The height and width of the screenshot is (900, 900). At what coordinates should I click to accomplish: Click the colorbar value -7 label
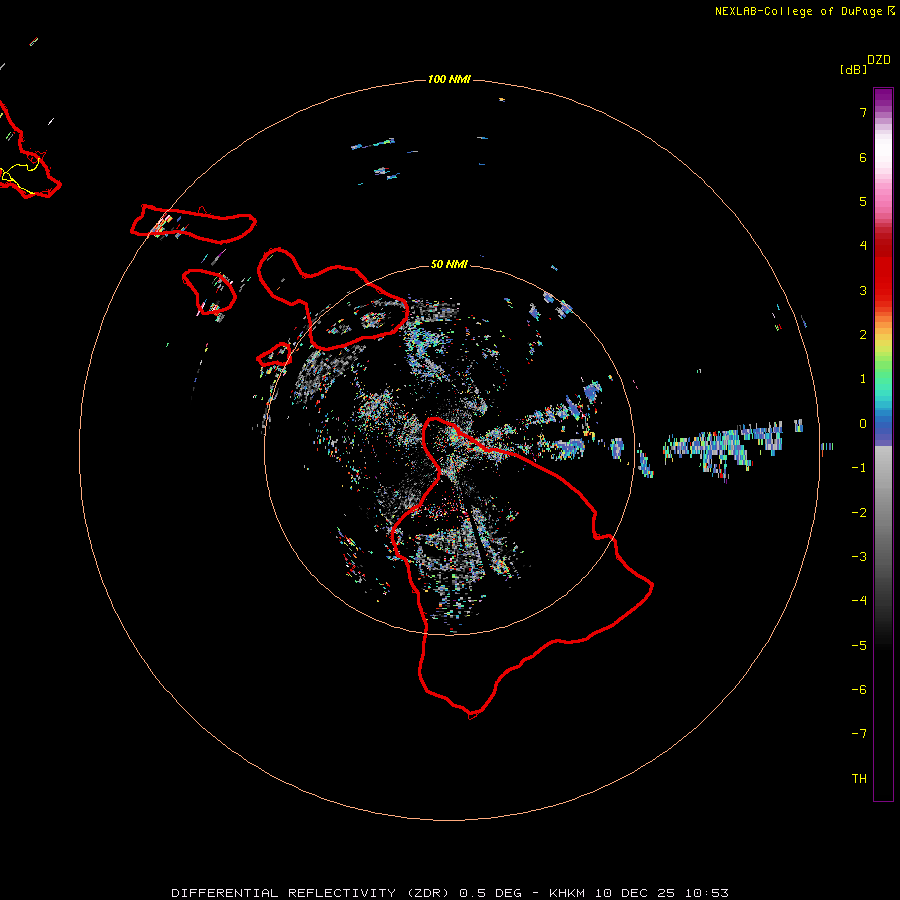[859, 734]
